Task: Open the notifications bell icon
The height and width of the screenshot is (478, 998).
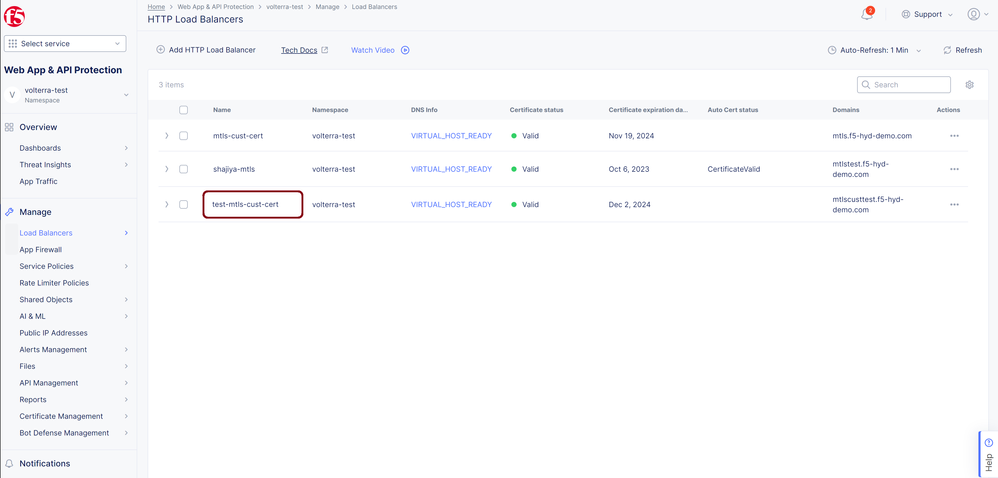Action: (x=866, y=14)
